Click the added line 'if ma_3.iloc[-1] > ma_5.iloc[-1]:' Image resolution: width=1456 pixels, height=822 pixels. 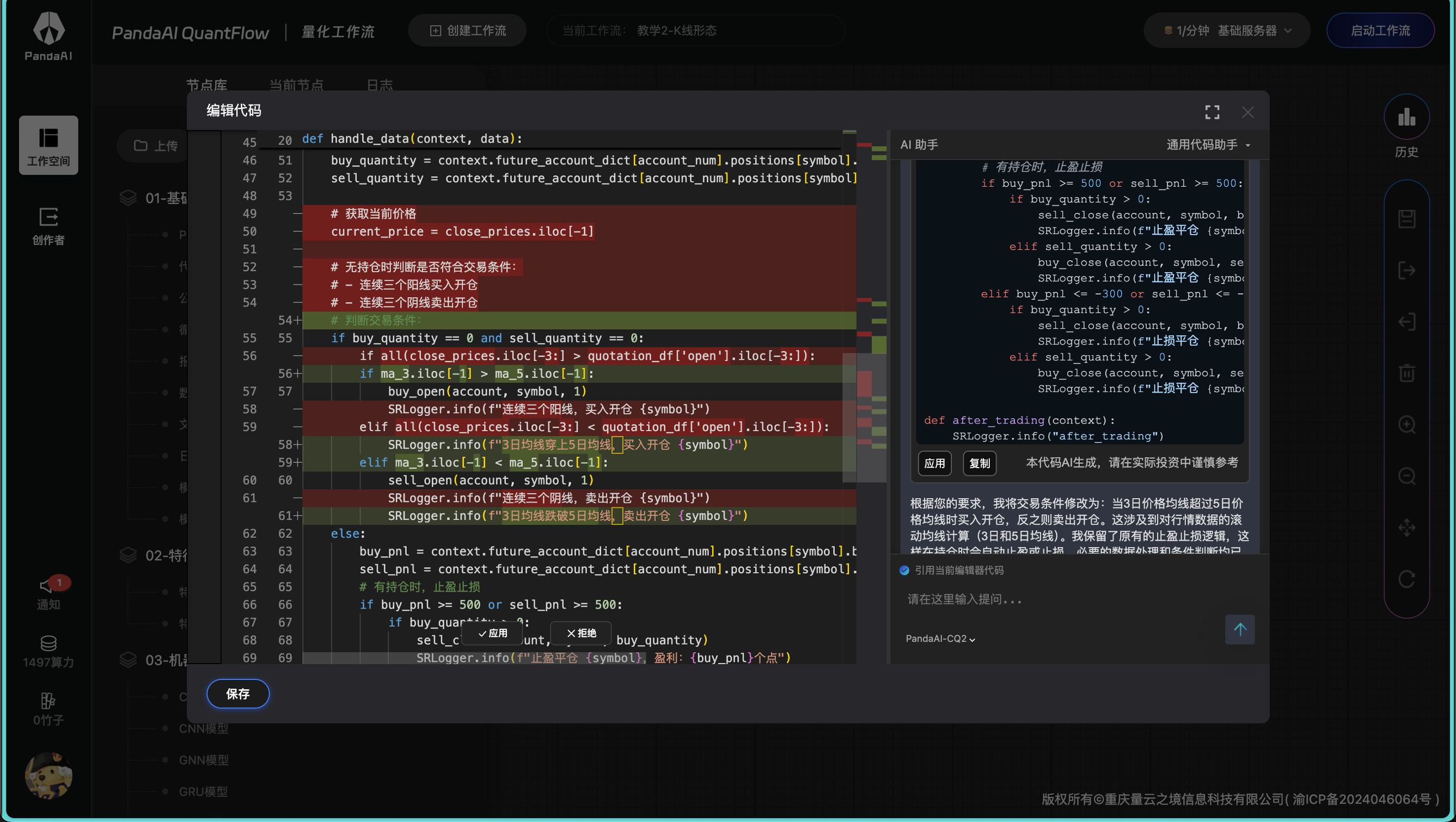tap(477, 373)
